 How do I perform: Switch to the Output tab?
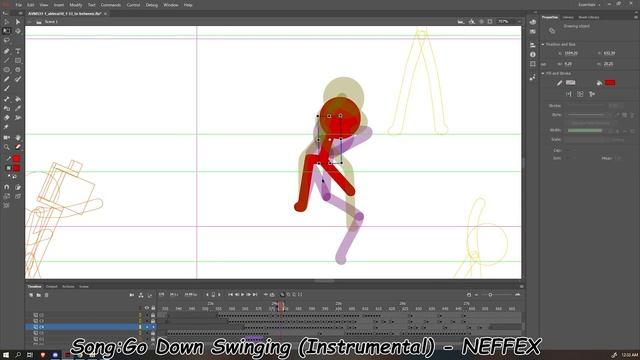pyautogui.click(x=51, y=287)
